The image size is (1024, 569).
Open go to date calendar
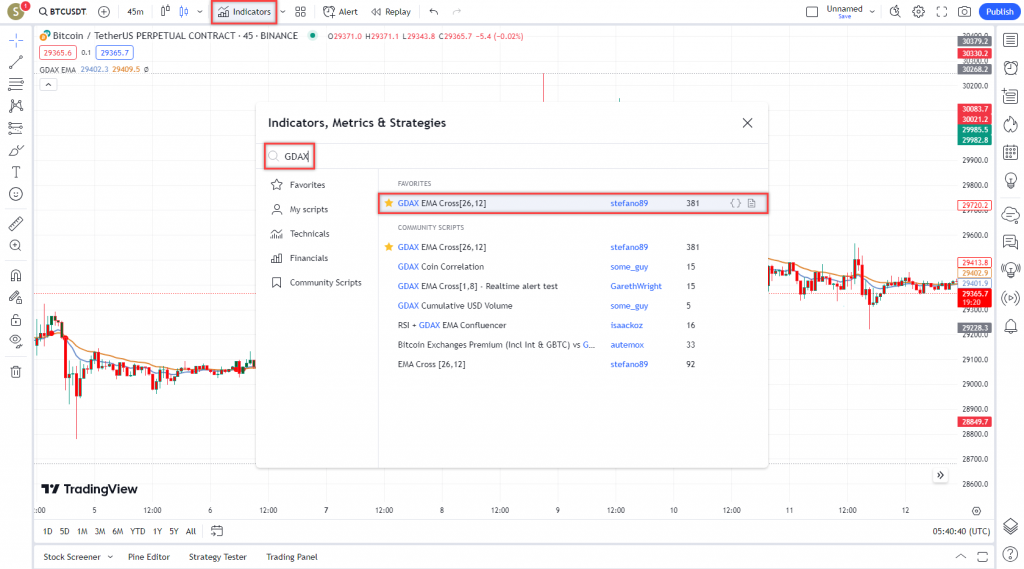(217, 531)
